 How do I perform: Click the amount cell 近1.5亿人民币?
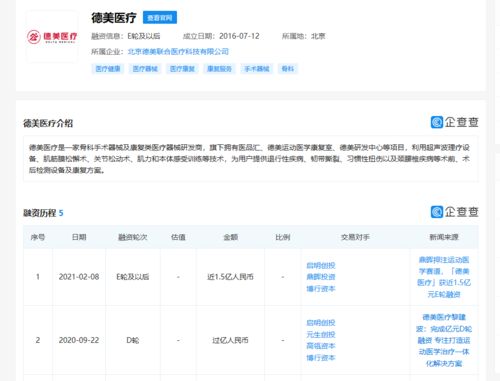[x=230, y=277]
